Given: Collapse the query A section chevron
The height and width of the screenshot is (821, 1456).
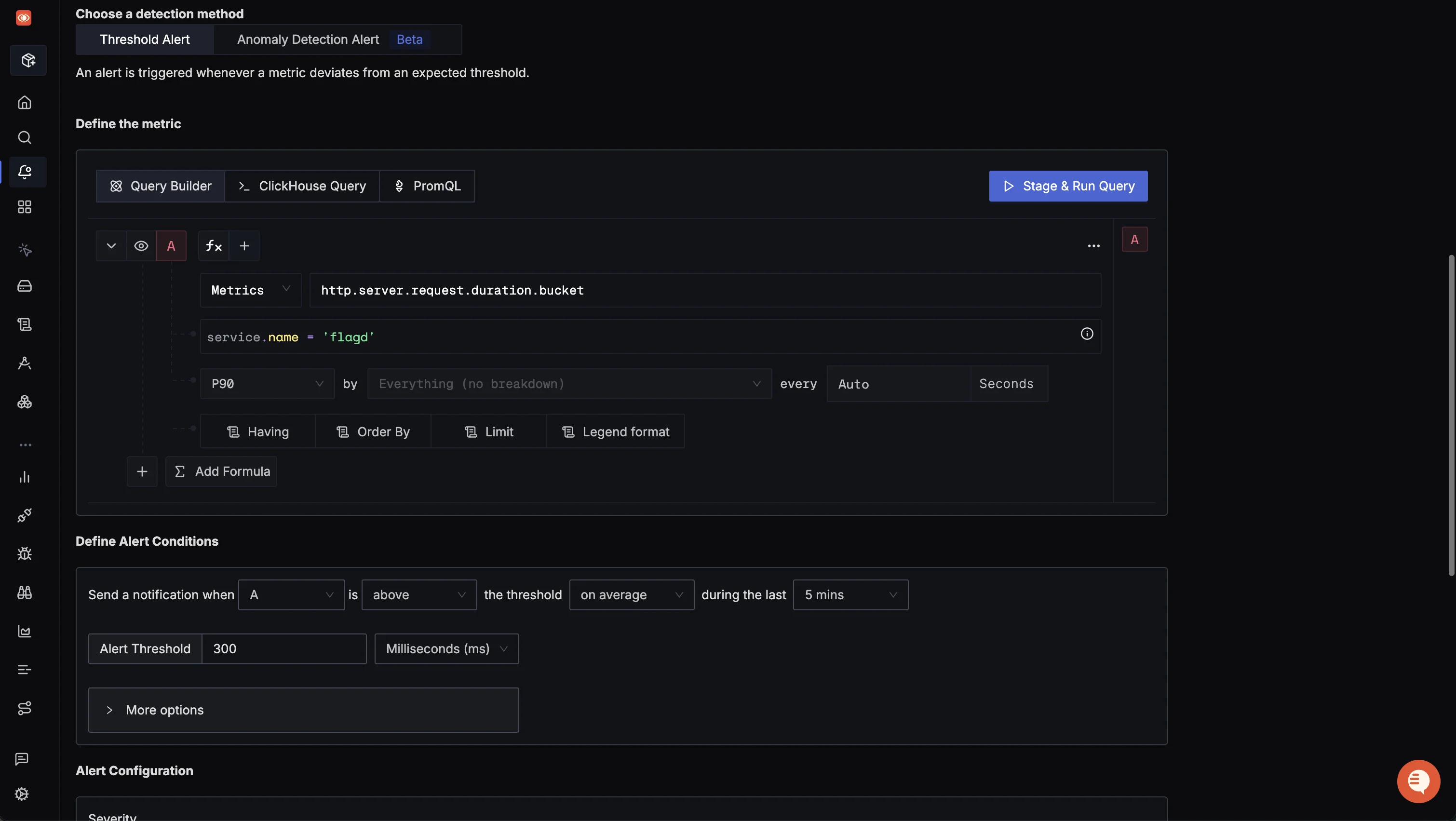Looking at the screenshot, I should coord(111,245).
